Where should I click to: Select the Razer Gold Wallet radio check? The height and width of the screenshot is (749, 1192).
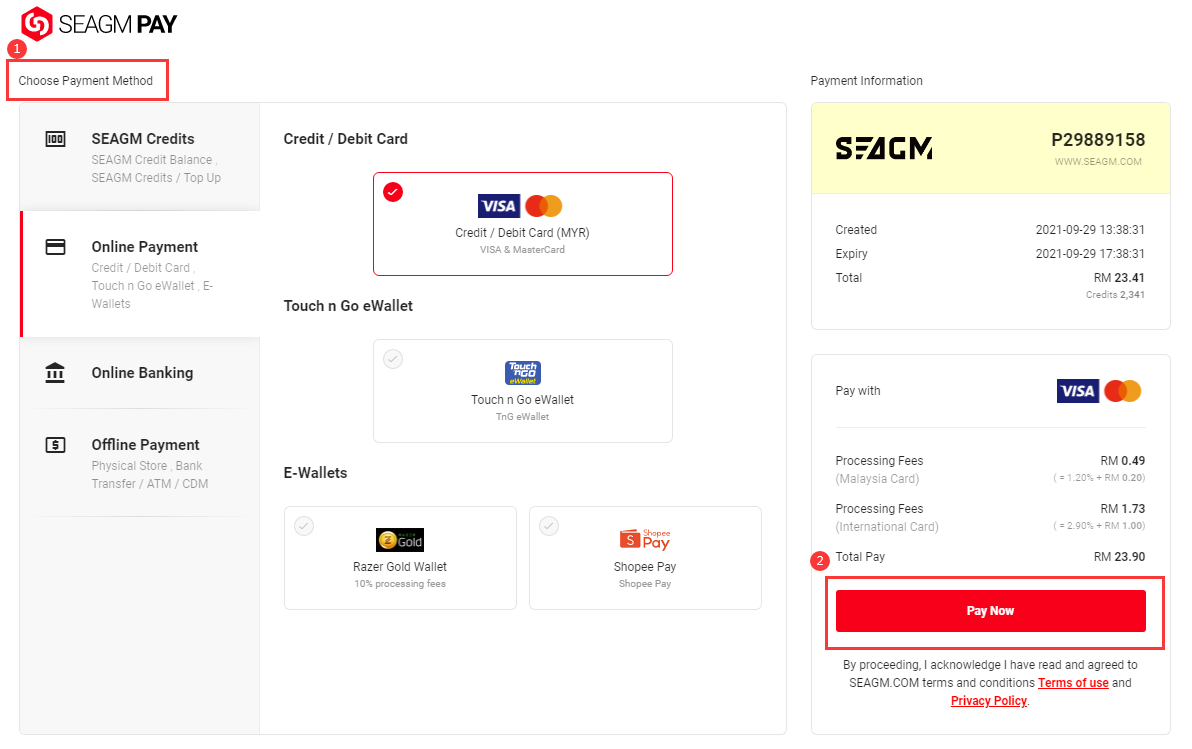click(x=304, y=526)
